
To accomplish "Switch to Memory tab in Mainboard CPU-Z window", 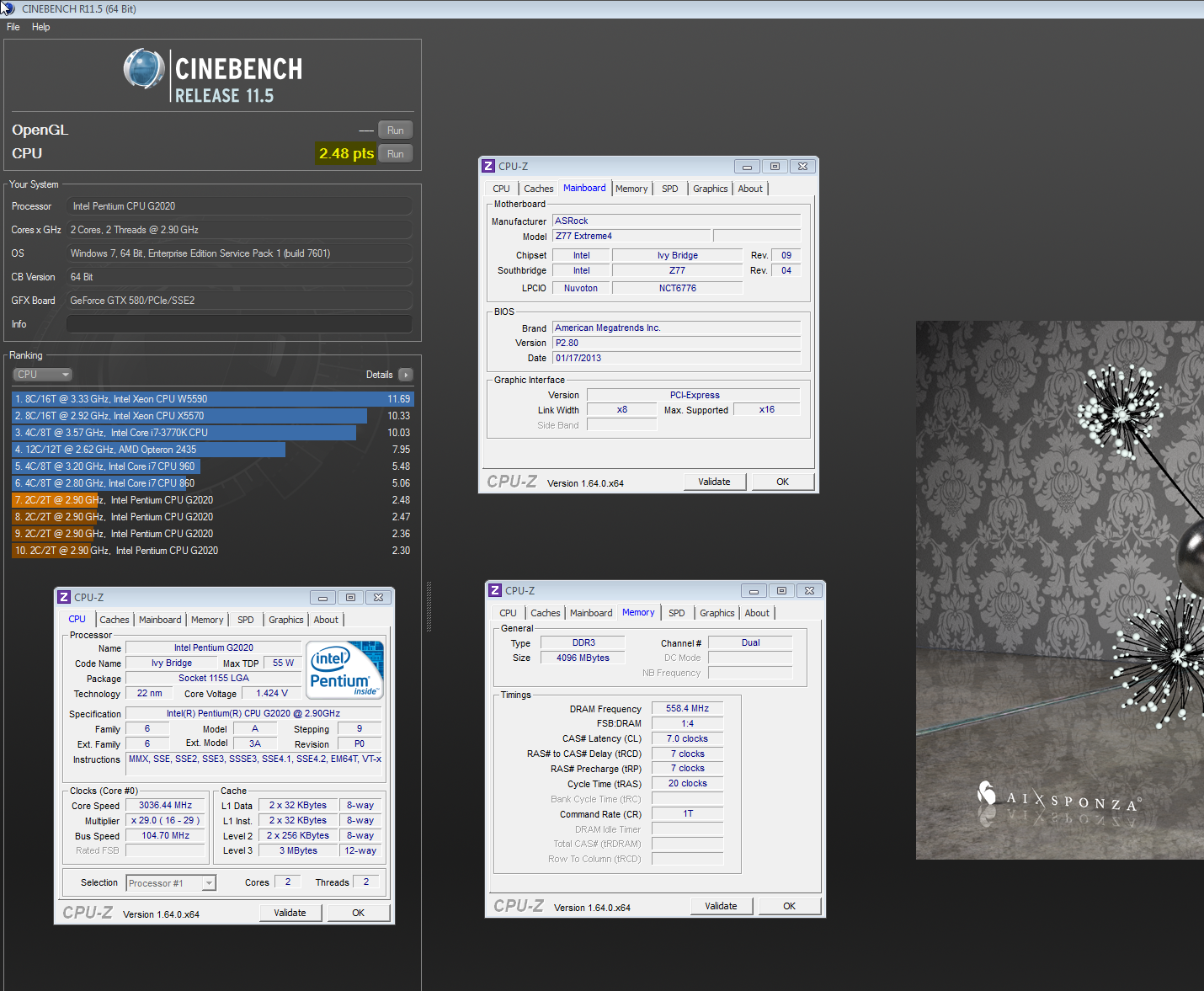I will pos(631,189).
